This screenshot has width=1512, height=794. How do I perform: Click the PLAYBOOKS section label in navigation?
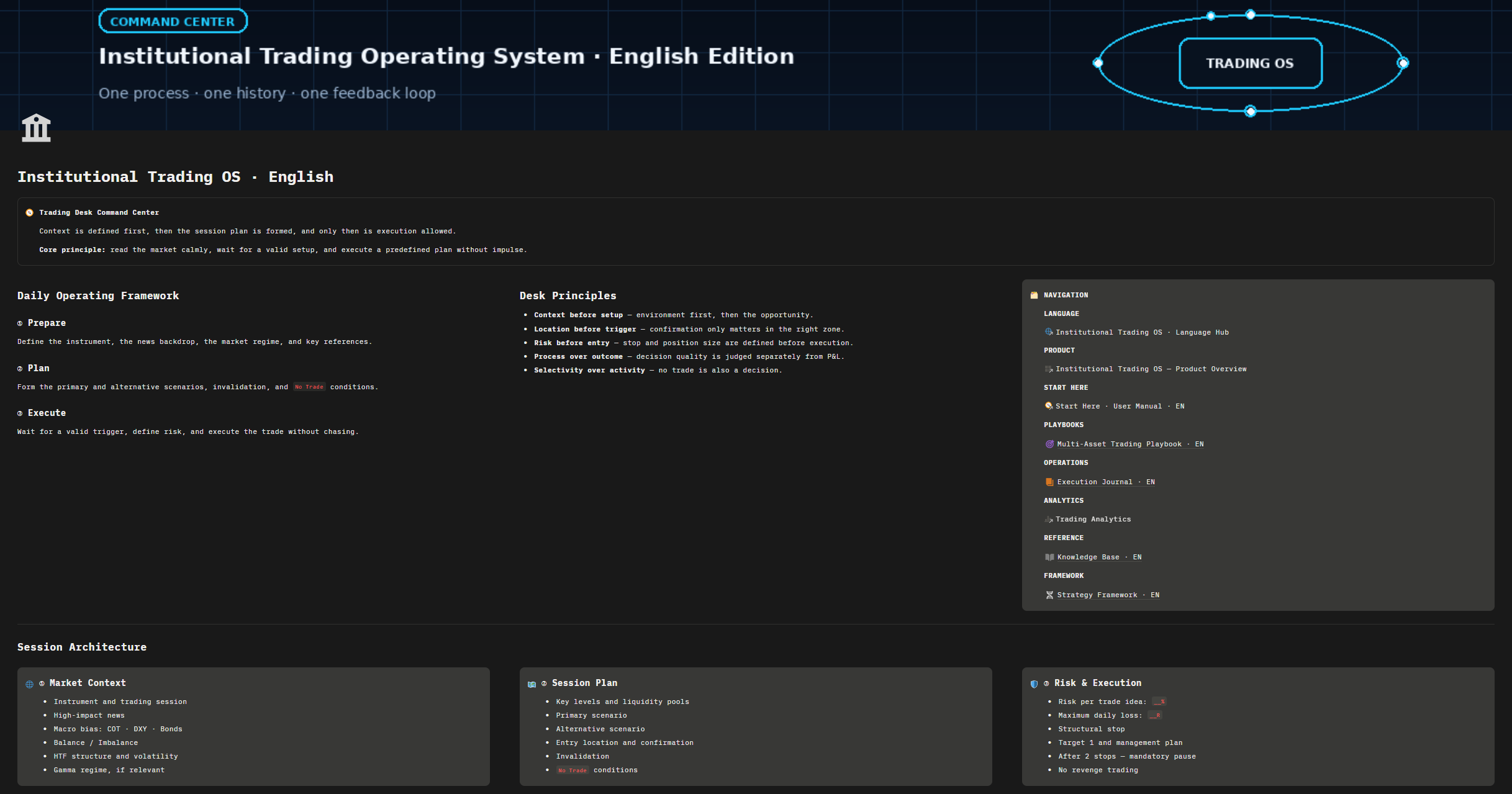[x=1063, y=425]
